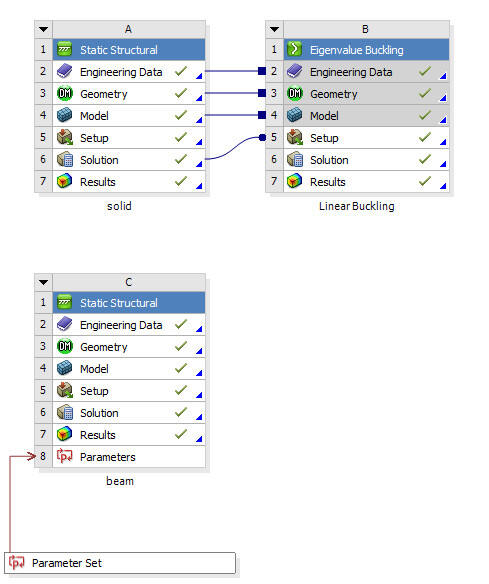Viewport: 489px width, 584px height.
Task: Click the Engineering Data book icon in system C
Action: (x=65, y=324)
